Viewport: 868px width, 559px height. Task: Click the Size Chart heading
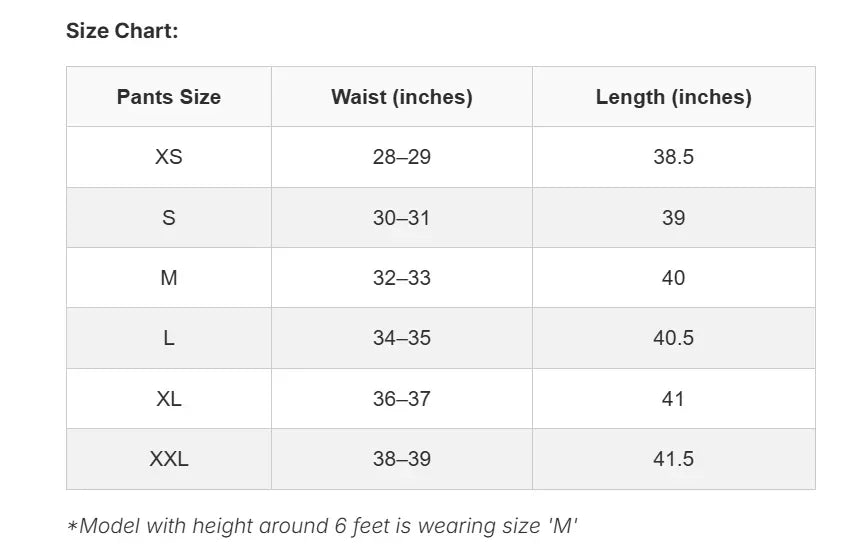122,31
